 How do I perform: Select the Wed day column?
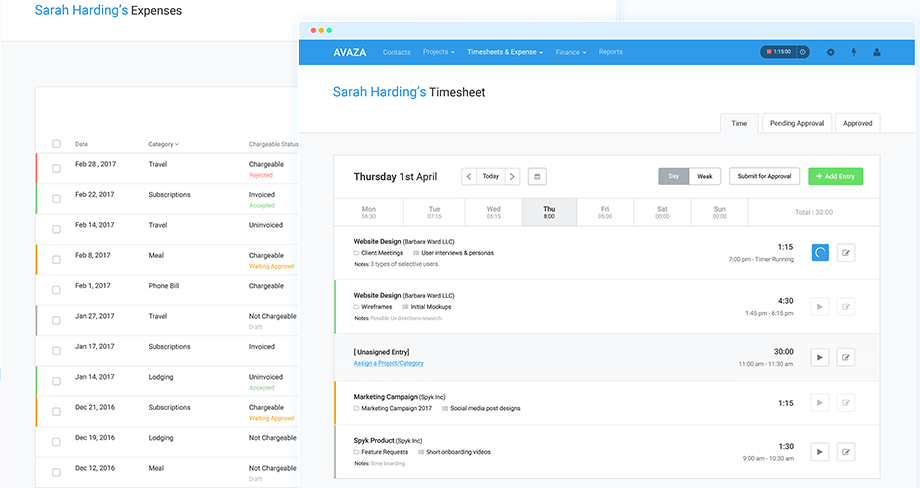[493, 212]
